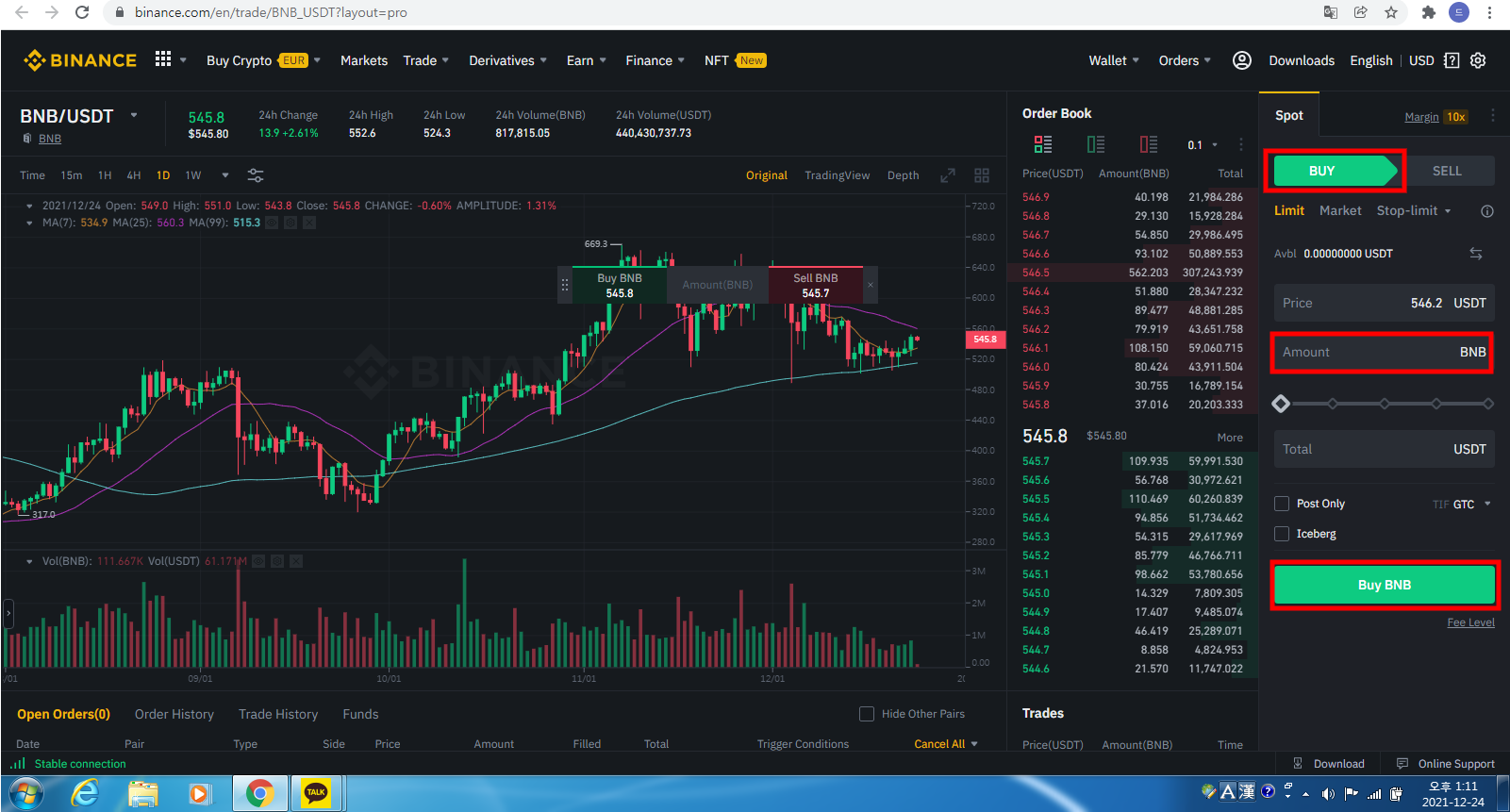This screenshot has height=812, width=1510.
Task: Enable the Iceberg checkbox
Action: click(x=1282, y=534)
